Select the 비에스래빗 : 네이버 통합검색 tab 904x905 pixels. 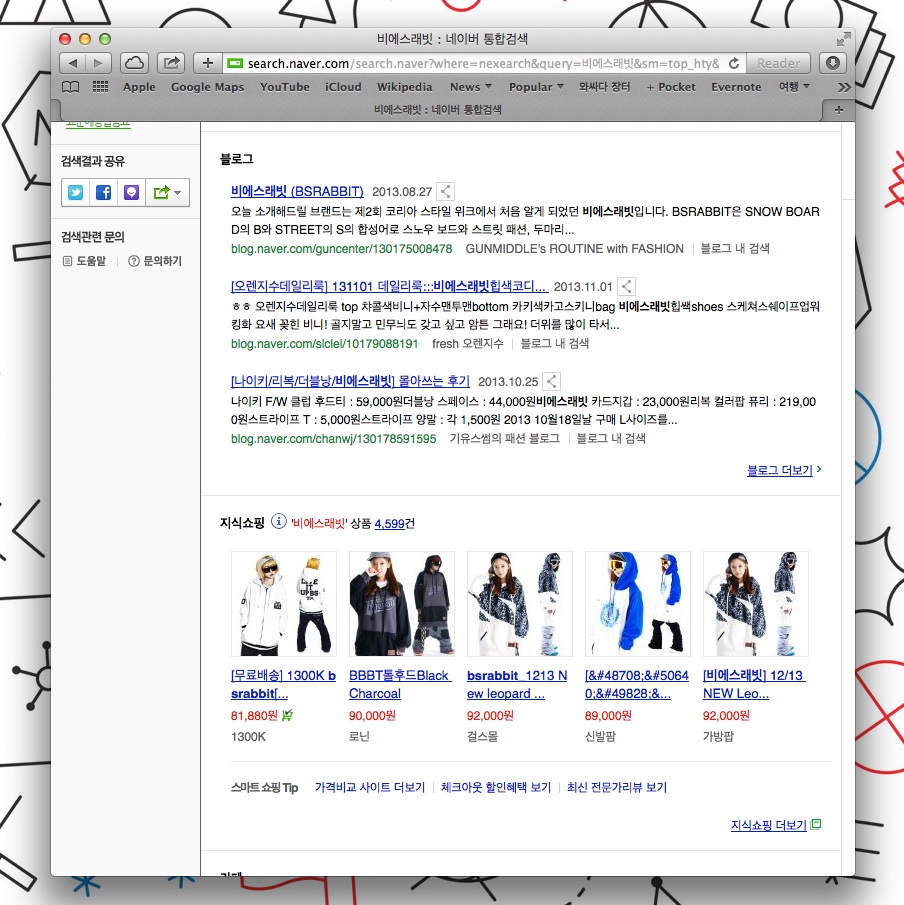[x=437, y=110]
